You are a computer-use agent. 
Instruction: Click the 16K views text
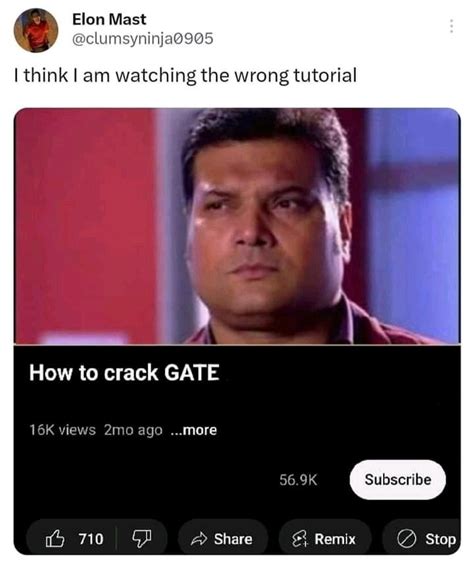(62, 430)
